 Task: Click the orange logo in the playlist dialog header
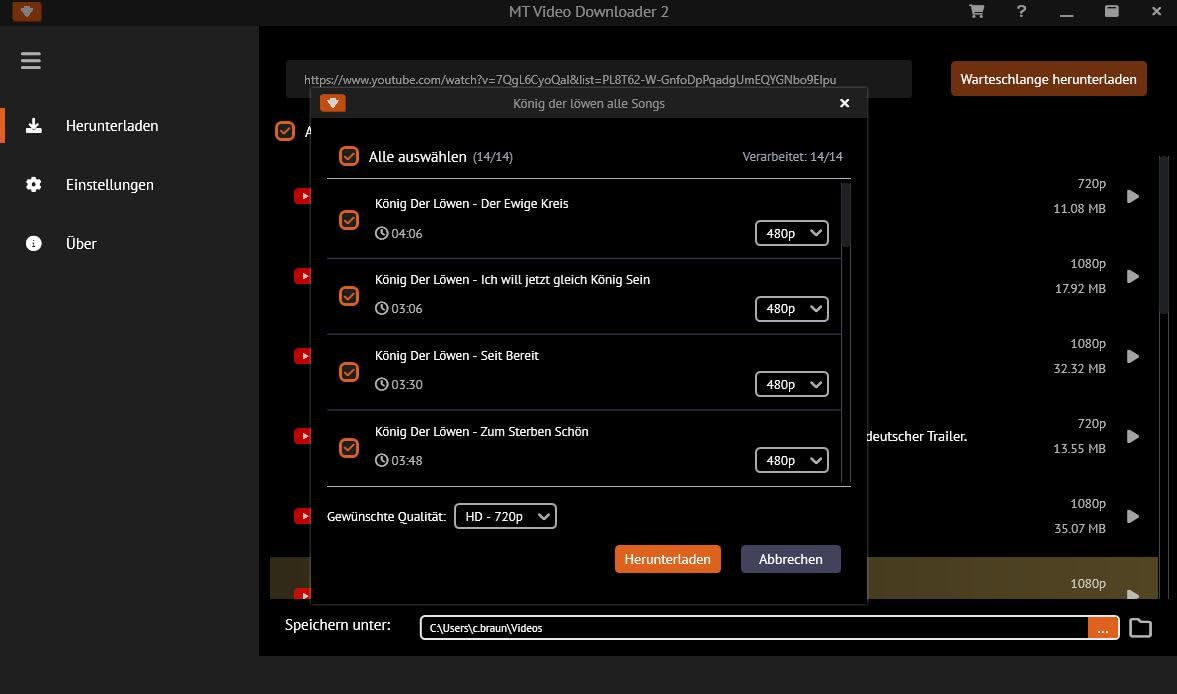(x=333, y=103)
